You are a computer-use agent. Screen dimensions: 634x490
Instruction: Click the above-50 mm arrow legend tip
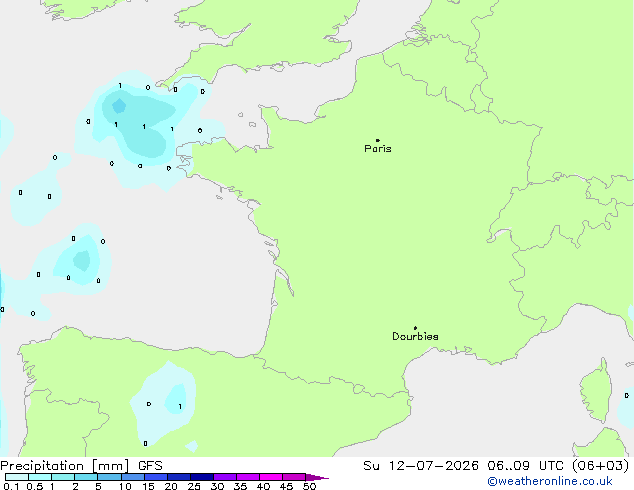tap(317, 477)
